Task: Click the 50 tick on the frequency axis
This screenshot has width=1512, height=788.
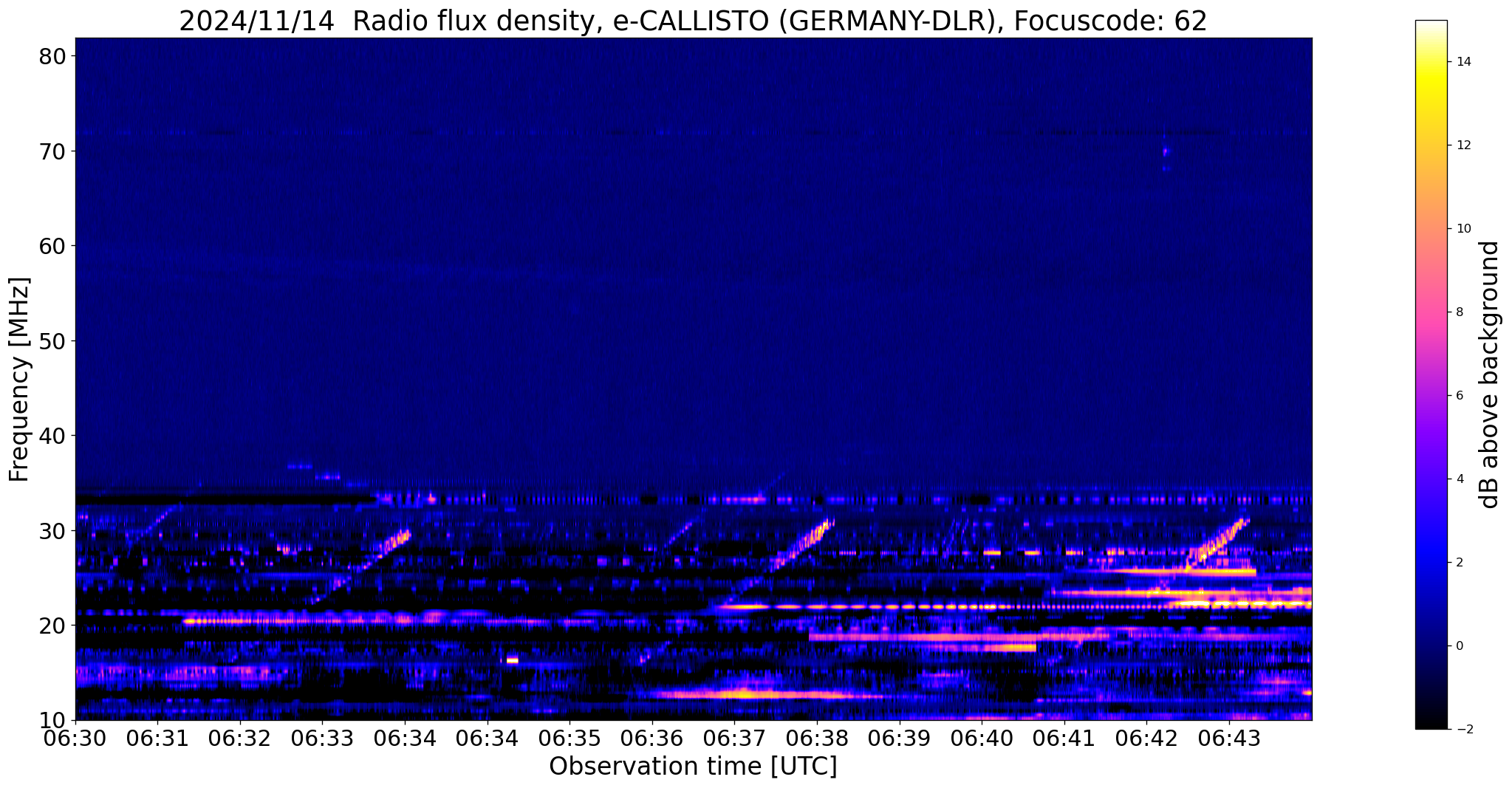Action: [53, 340]
